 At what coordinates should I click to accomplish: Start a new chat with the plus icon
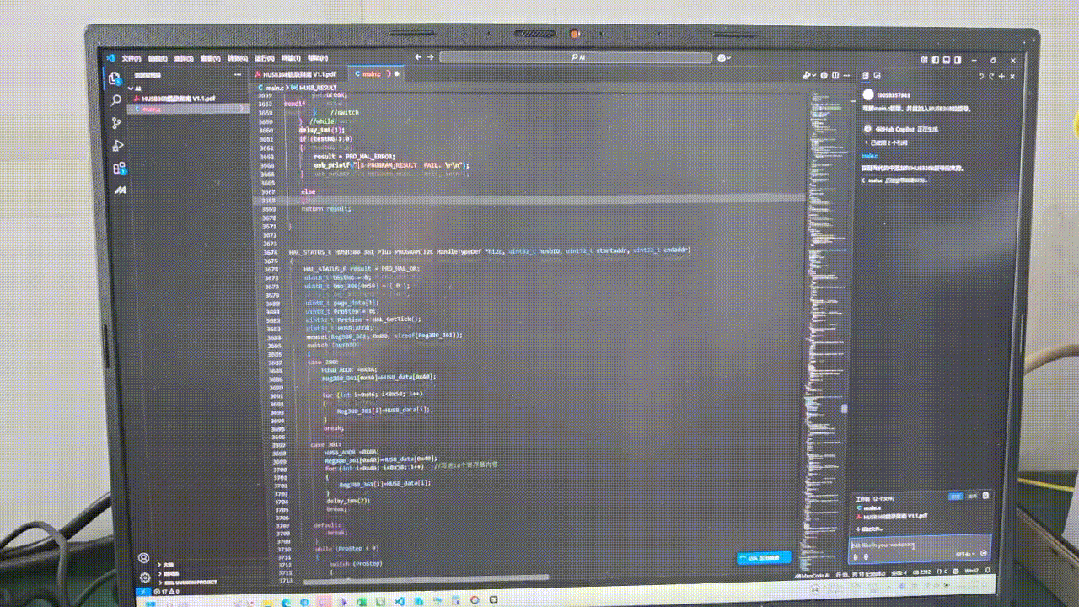[x=1003, y=76]
